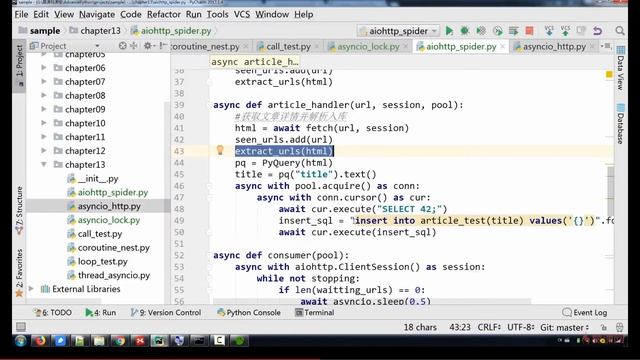
Task: Click the UTF-8 encoding status entry
Action: pyautogui.click(x=520, y=327)
